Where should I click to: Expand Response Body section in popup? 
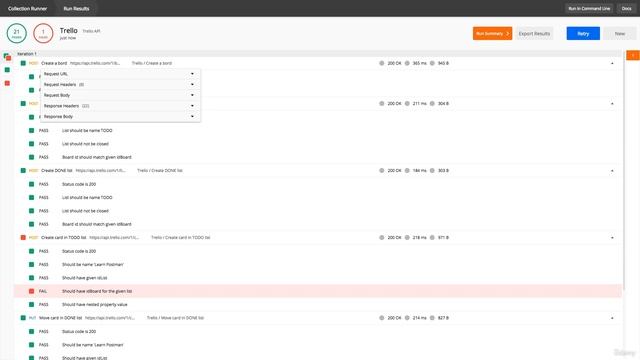[x=120, y=116]
